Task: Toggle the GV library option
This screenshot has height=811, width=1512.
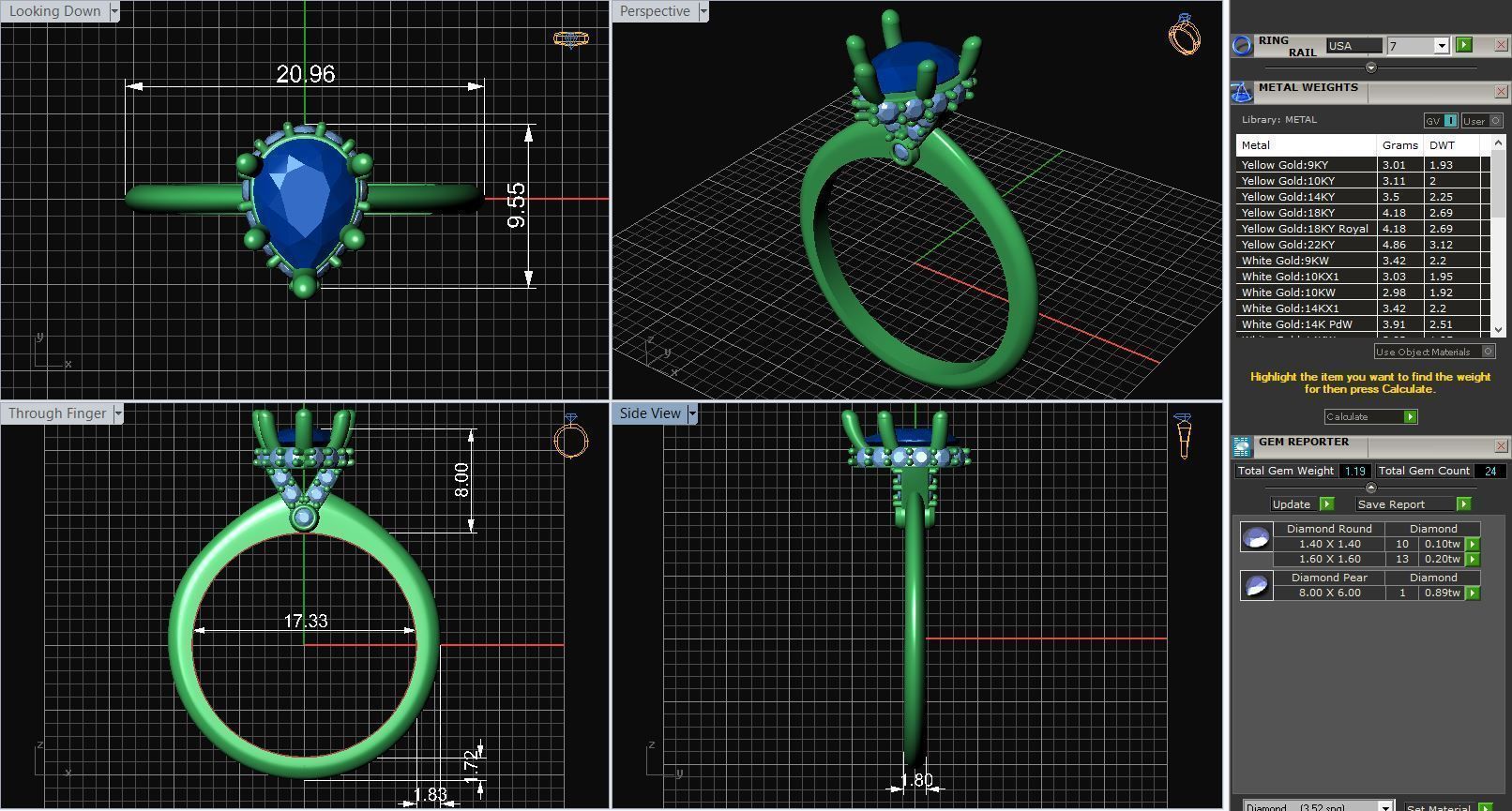Action: (x=1441, y=121)
